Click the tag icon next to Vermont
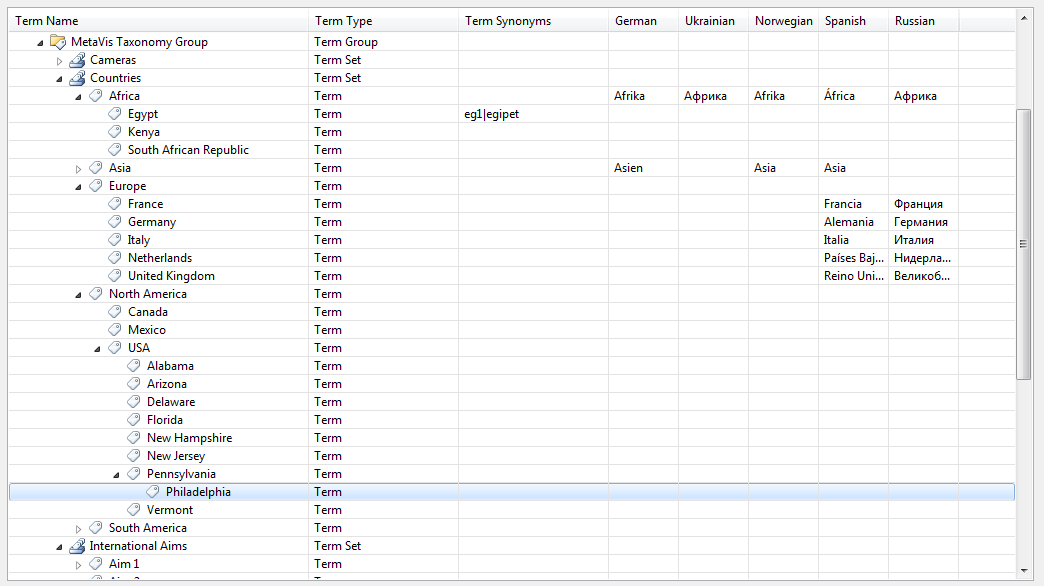The image size is (1044, 586). pos(134,510)
